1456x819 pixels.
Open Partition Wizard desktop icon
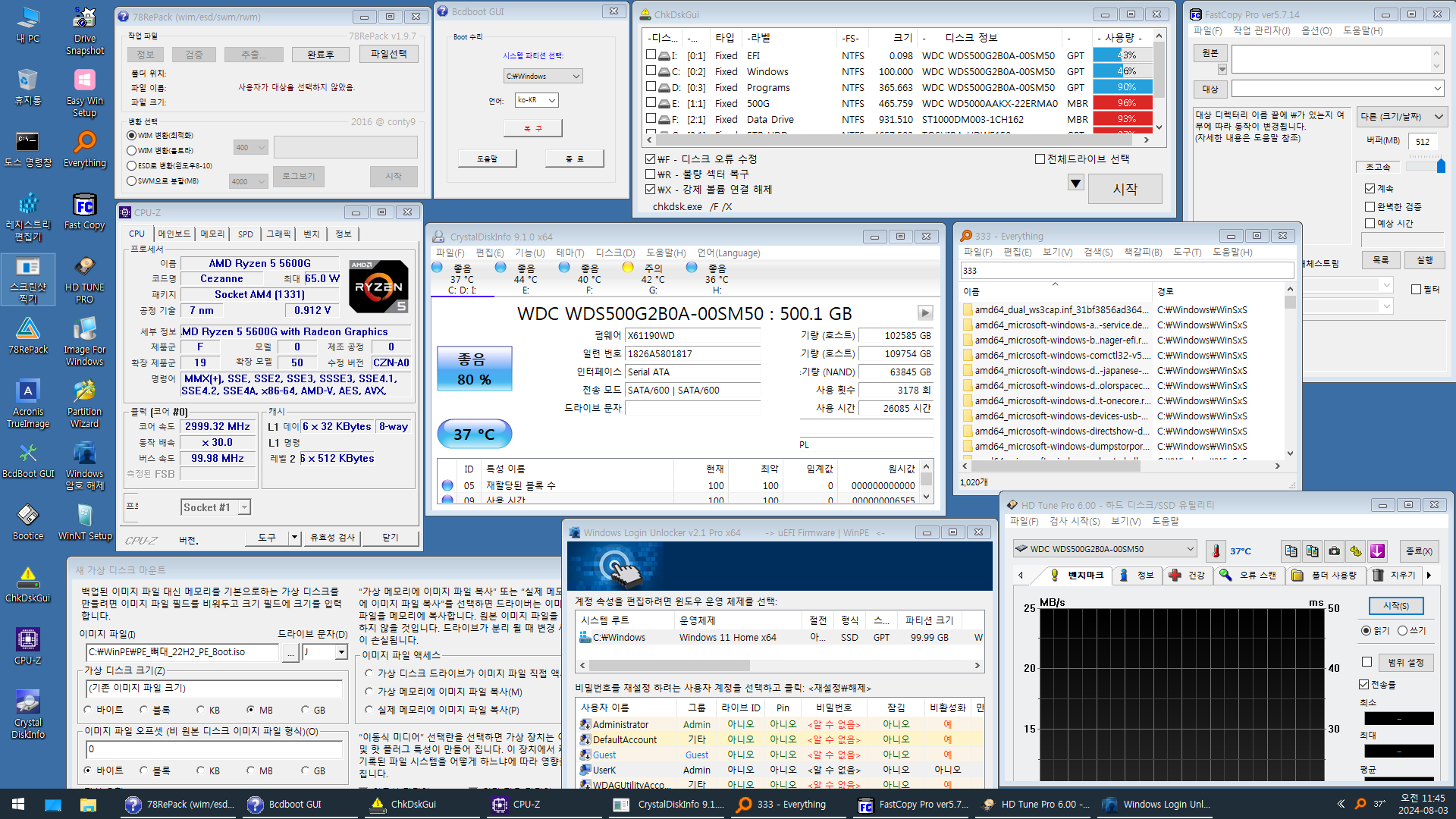click(85, 403)
